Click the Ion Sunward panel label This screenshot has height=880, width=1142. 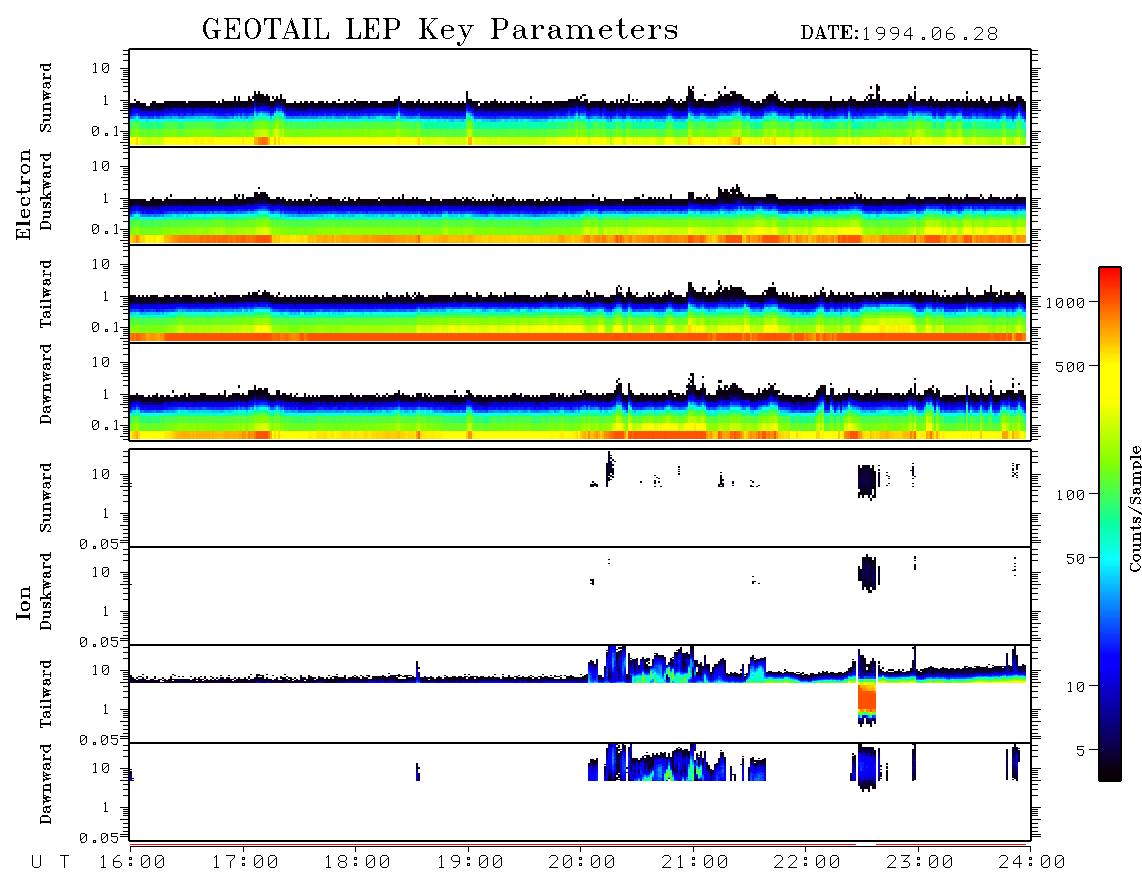point(46,498)
